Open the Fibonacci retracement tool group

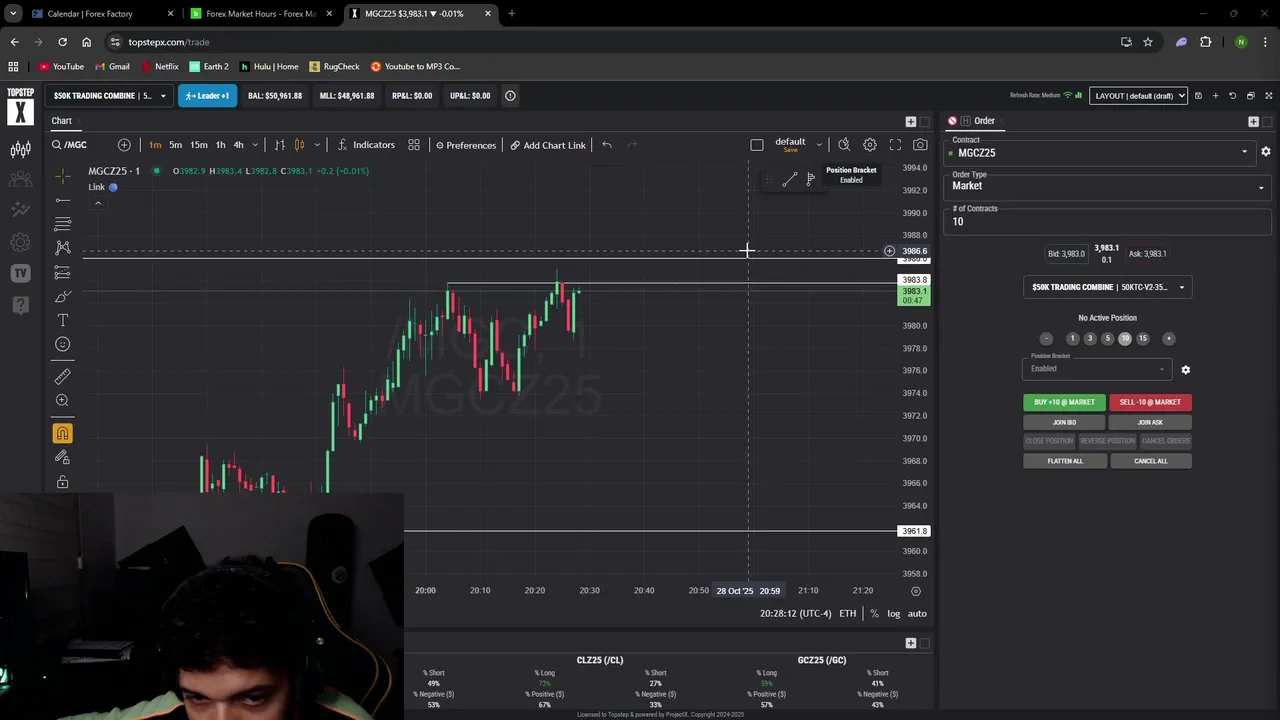(63, 224)
